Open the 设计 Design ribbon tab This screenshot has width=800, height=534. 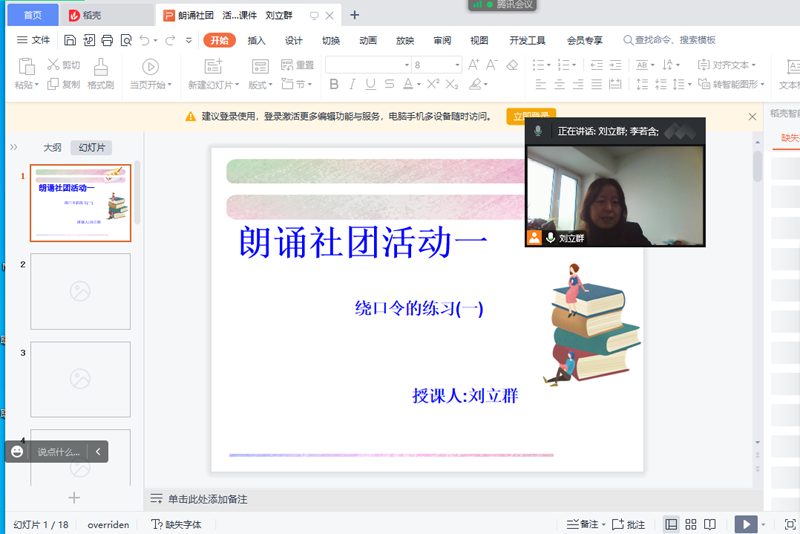click(293, 40)
